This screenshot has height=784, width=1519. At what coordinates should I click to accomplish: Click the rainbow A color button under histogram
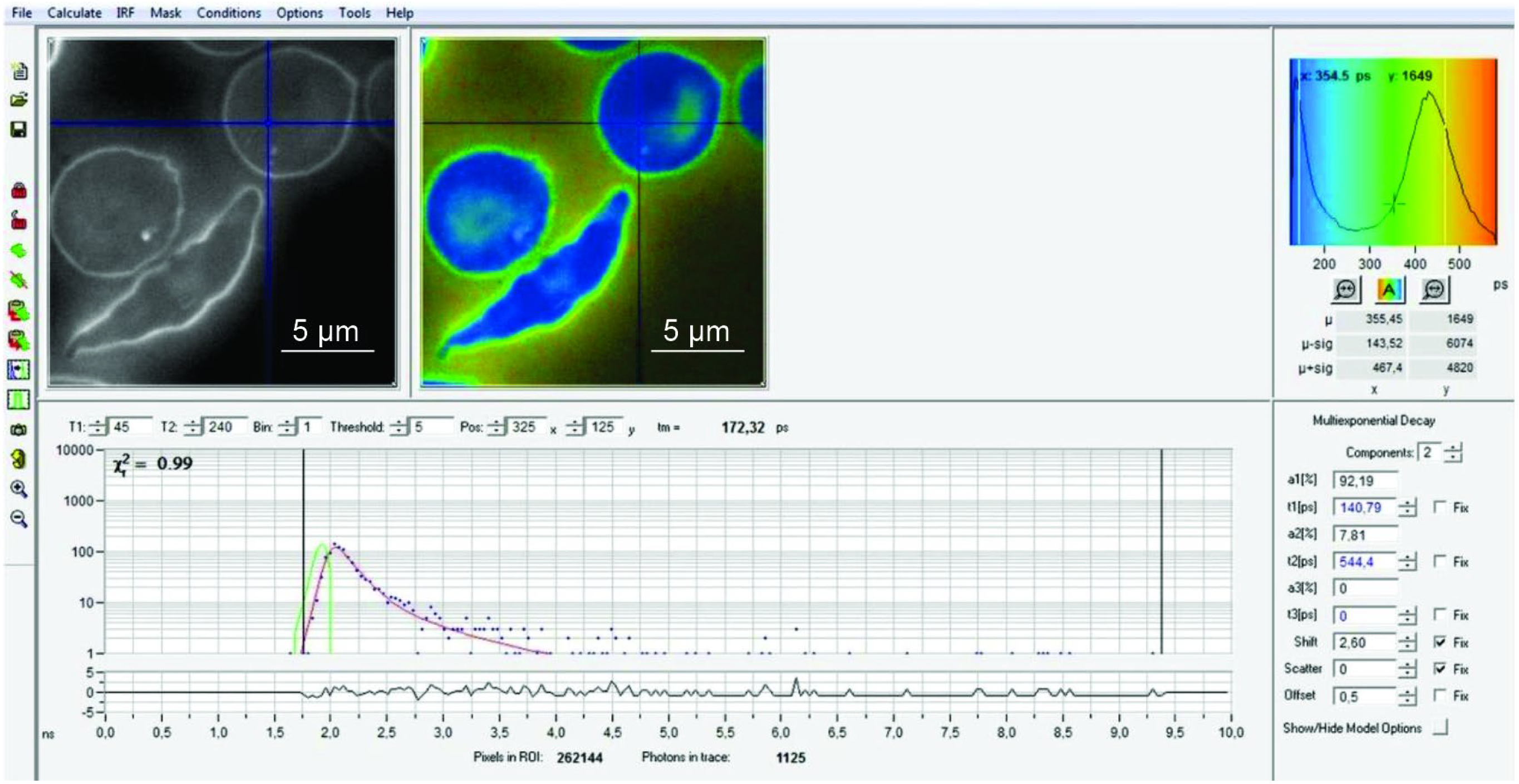click(1389, 289)
